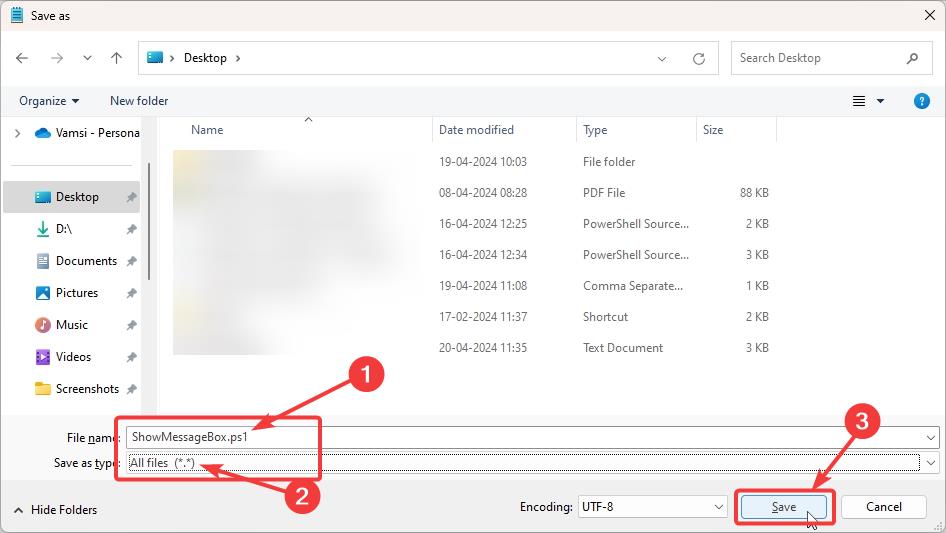
Task: Click the pin icon beside D:\
Action: click(x=132, y=229)
